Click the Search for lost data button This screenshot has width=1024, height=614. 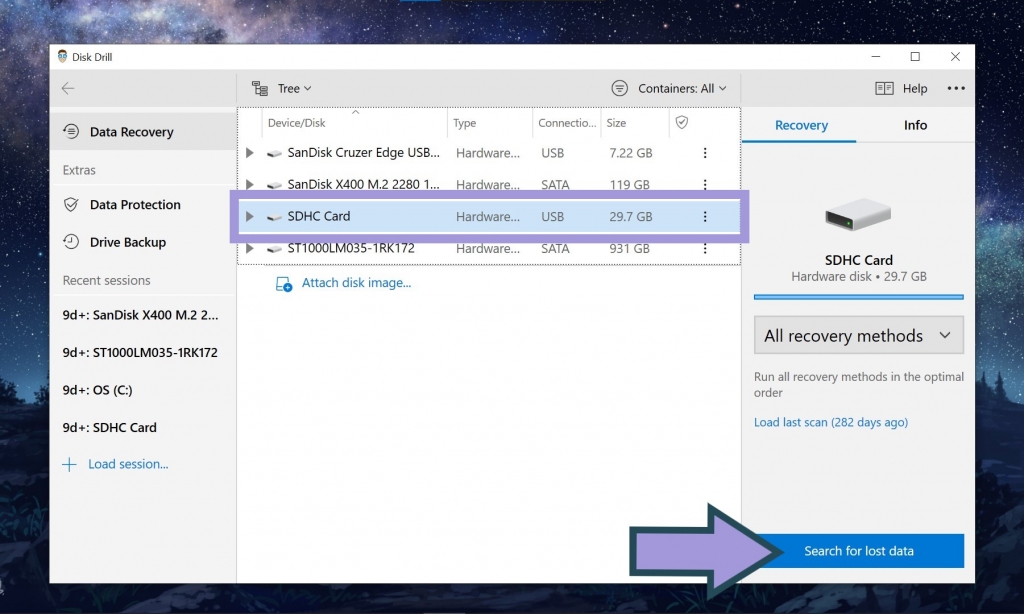858,551
